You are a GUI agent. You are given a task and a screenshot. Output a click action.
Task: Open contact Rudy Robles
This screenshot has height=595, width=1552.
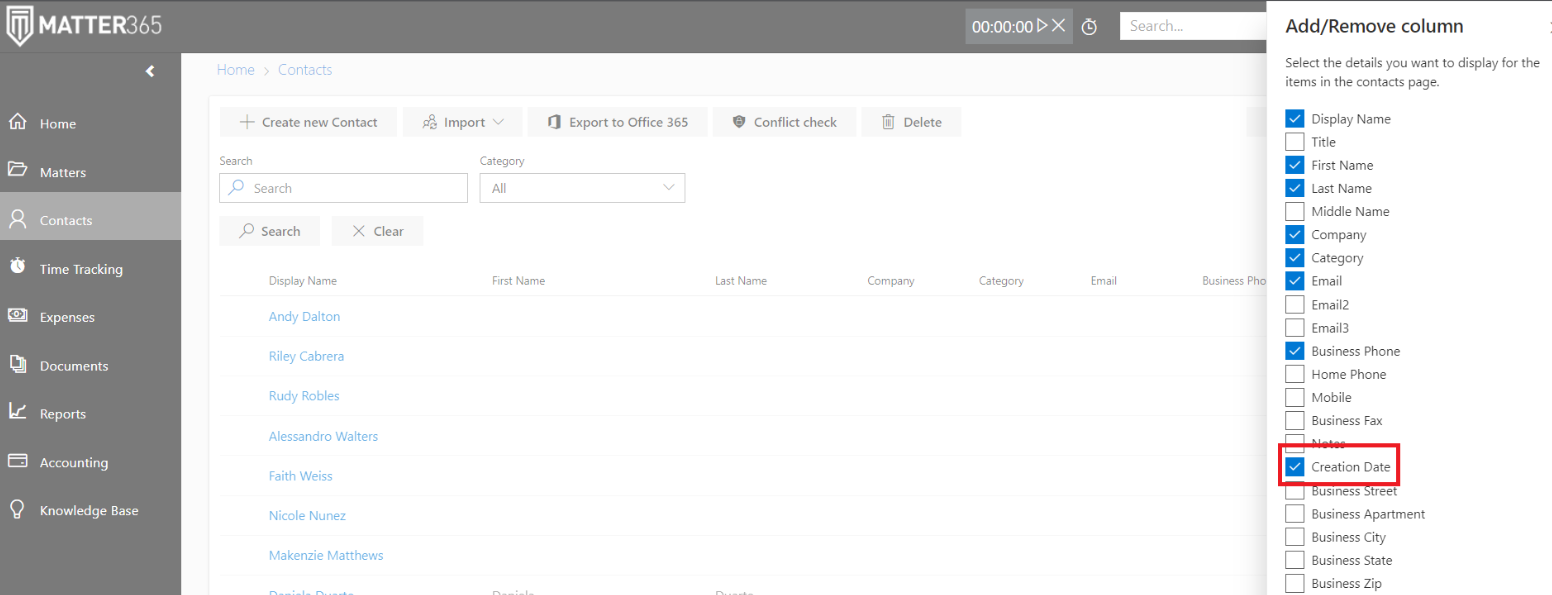304,396
